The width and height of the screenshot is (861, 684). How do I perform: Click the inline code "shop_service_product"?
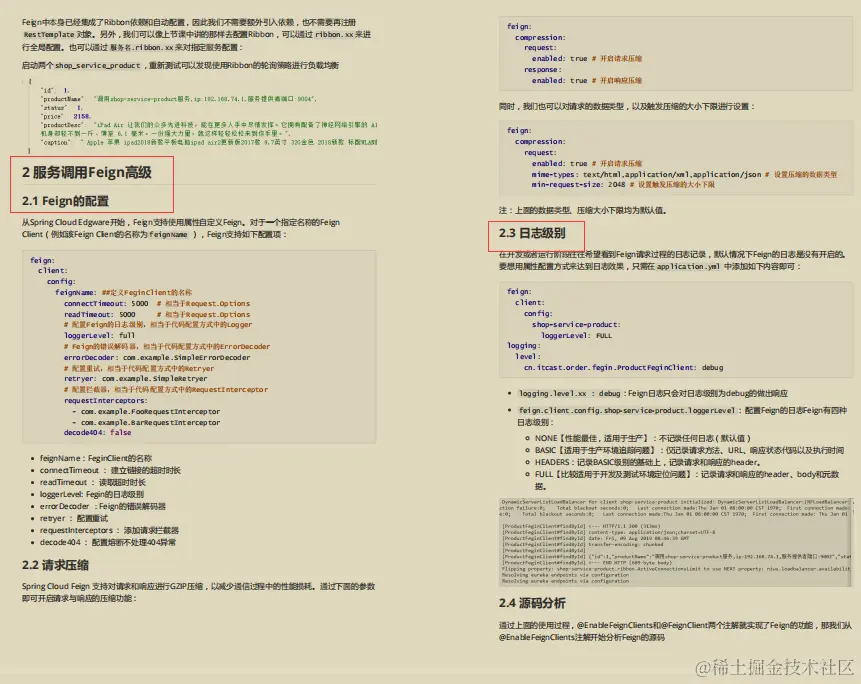pos(97,65)
